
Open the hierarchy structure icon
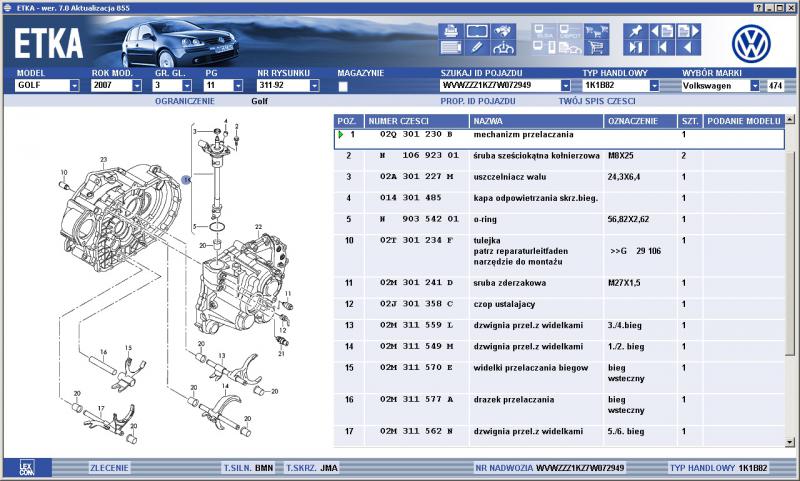pyautogui.click(x=503, y=48)
